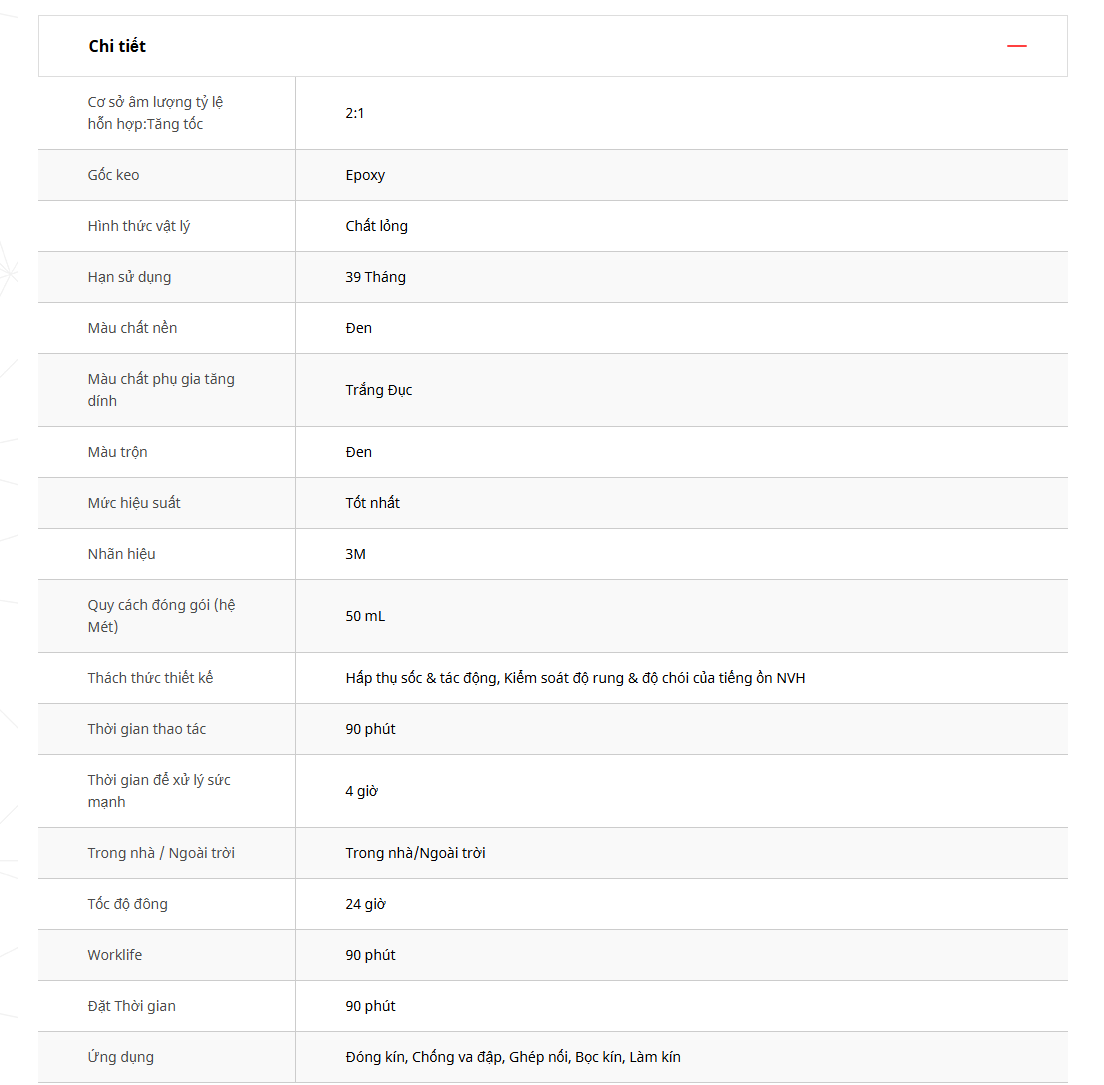1104x1085 pixels.
Task: Select the Worklife row label
Action: tap(114, 955)
